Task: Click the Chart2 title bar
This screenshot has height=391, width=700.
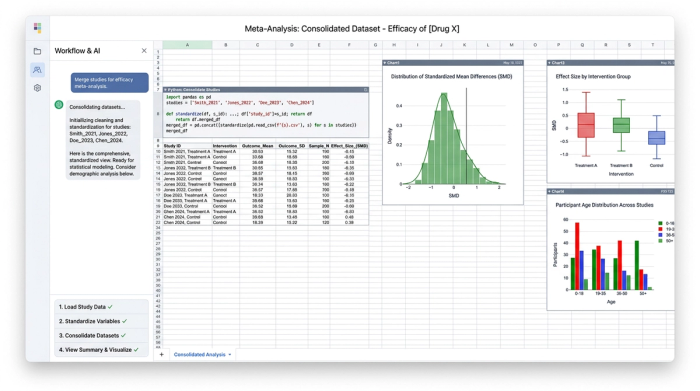Action: 610,63
